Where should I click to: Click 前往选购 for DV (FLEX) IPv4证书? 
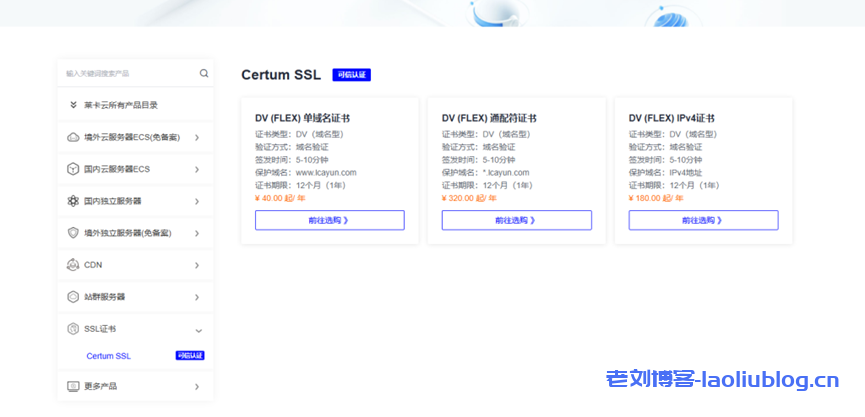(703, 220)
